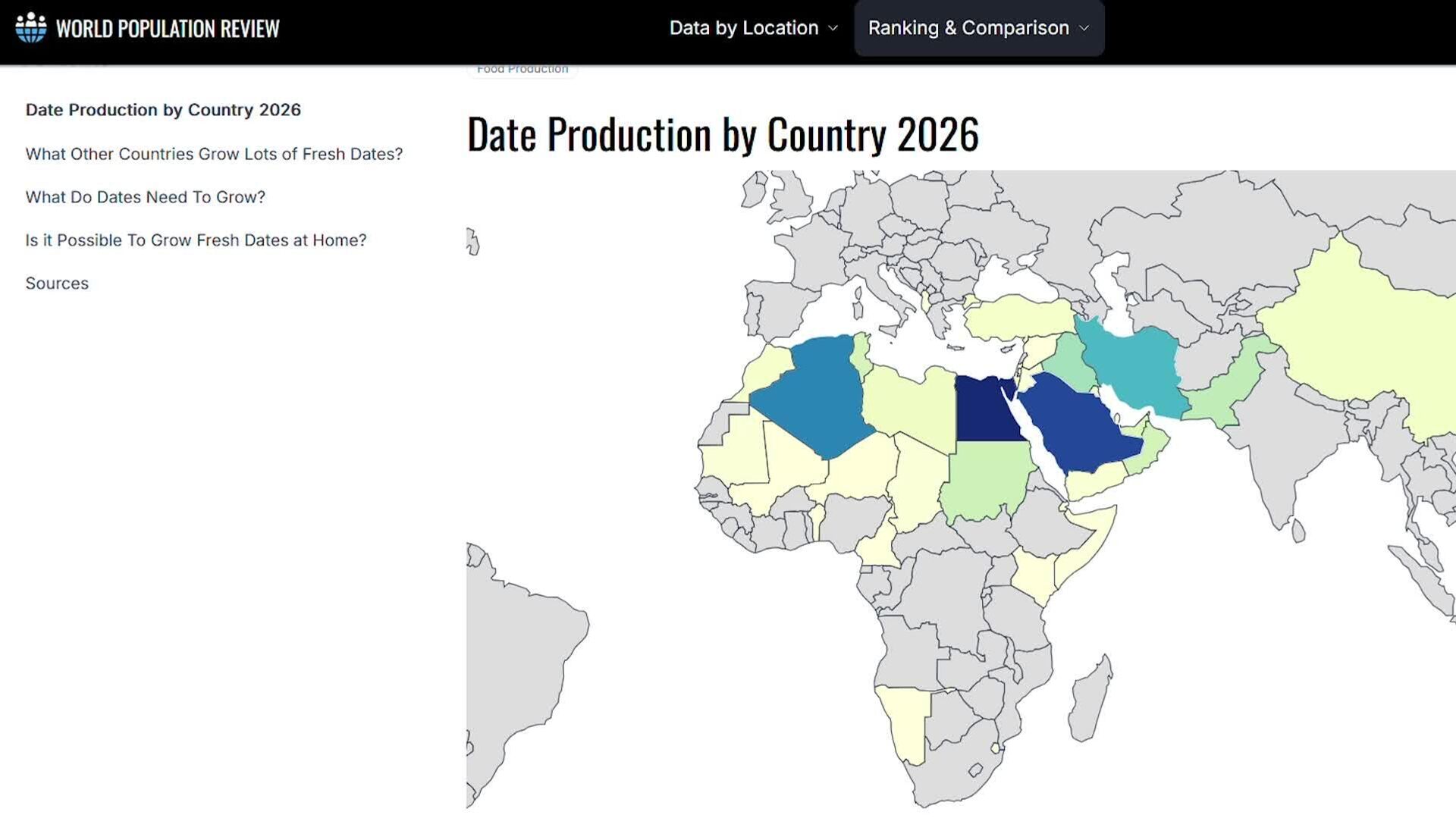
Task: Go to What Other Countries Grow Fresh Dates
Action: click(x=214, y=154)
